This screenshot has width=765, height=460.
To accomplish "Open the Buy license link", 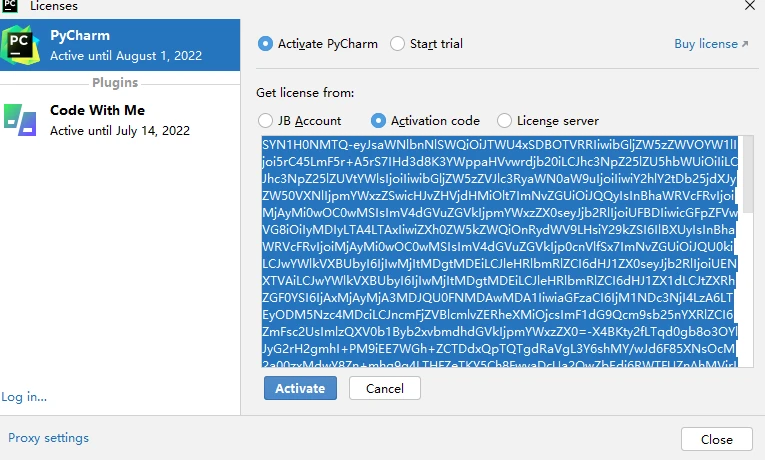I will 705,44.
